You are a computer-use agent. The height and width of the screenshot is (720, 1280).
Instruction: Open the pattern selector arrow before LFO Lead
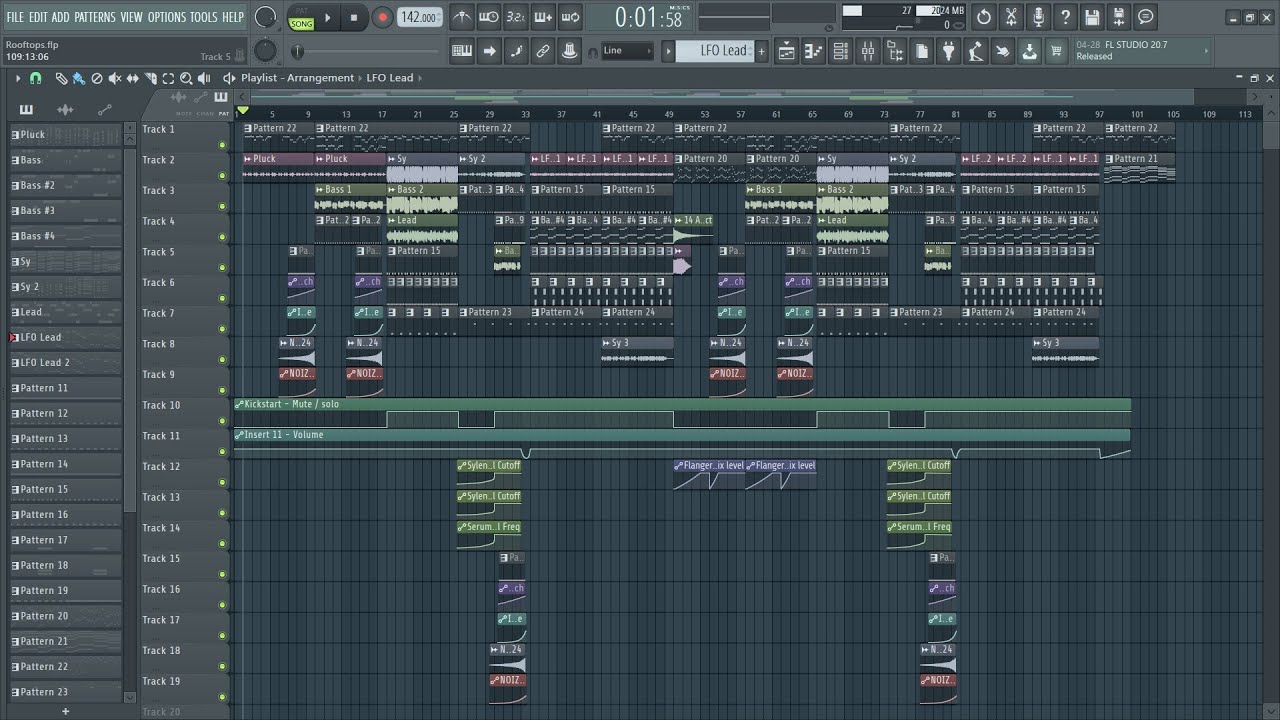tap(669, 51)
